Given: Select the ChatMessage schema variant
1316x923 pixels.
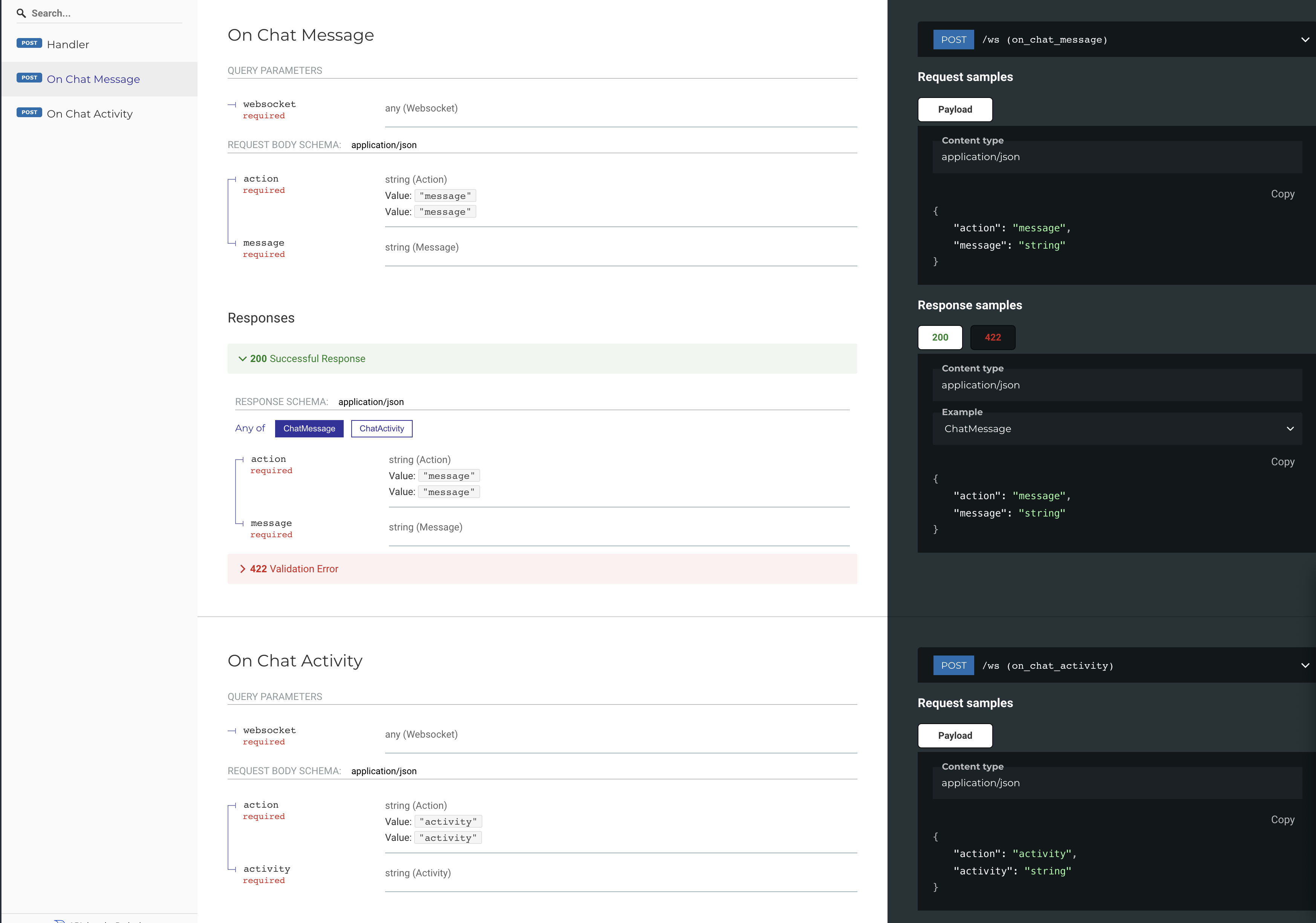Looking at the screenshot, I should click(x=309, y=428).
